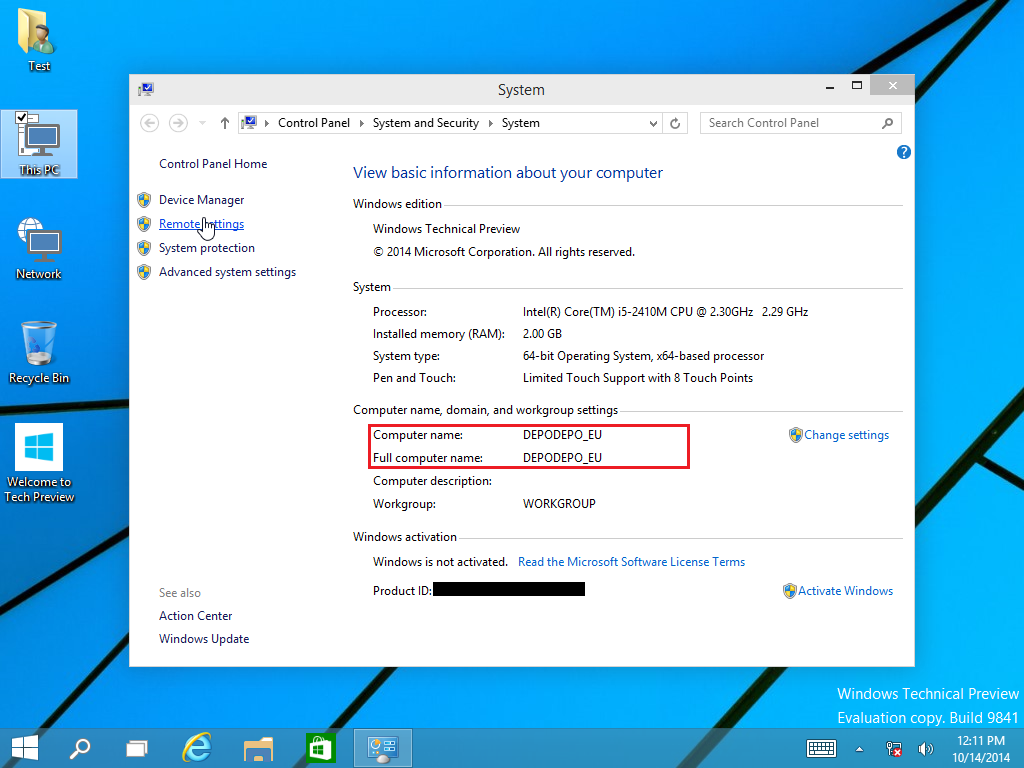Open Device Manager link
This screenshot has width=1024, height=768.
201,200
